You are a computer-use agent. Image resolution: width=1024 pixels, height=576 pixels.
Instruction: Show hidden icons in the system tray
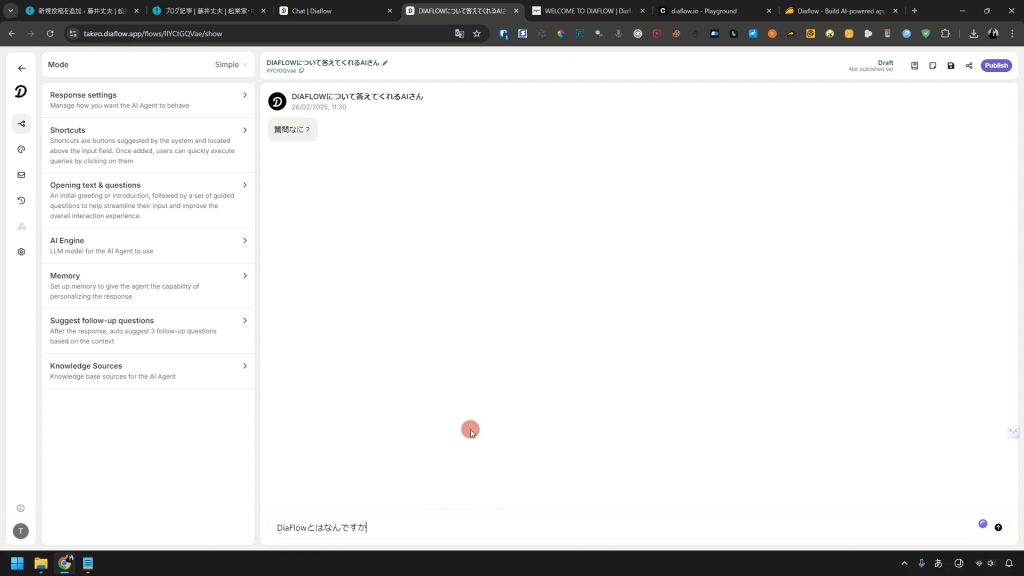point(904,563)
